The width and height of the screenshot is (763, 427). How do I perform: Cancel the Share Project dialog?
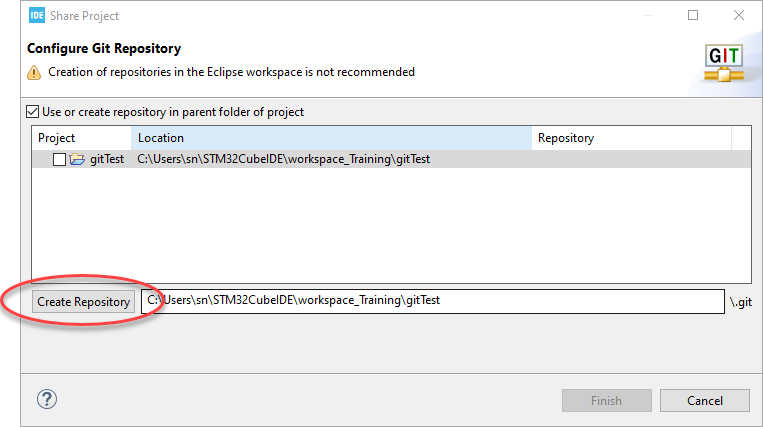click(x=705, y=401)
